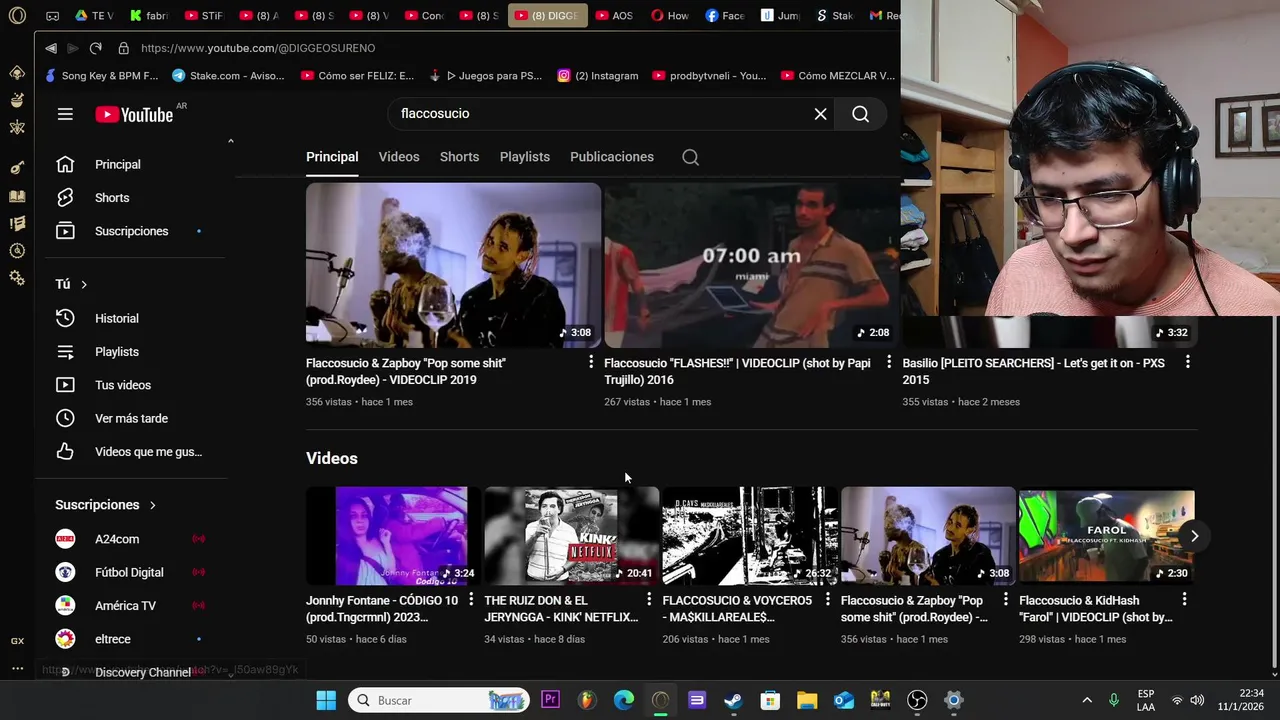The height and width of the screenshot is (720, 1280).
Task: Open the Stake.com Aviso bookmark
Action: click(x=228, y=75)
